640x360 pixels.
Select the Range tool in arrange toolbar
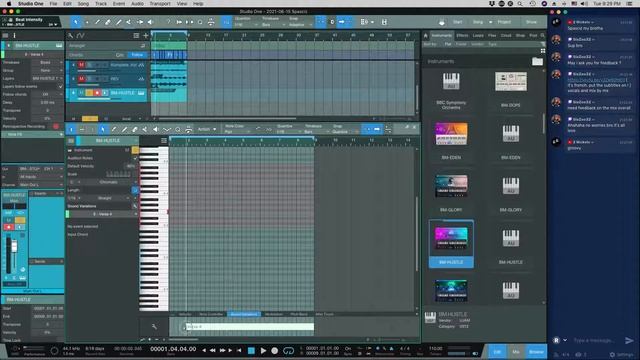coord(87,22)
